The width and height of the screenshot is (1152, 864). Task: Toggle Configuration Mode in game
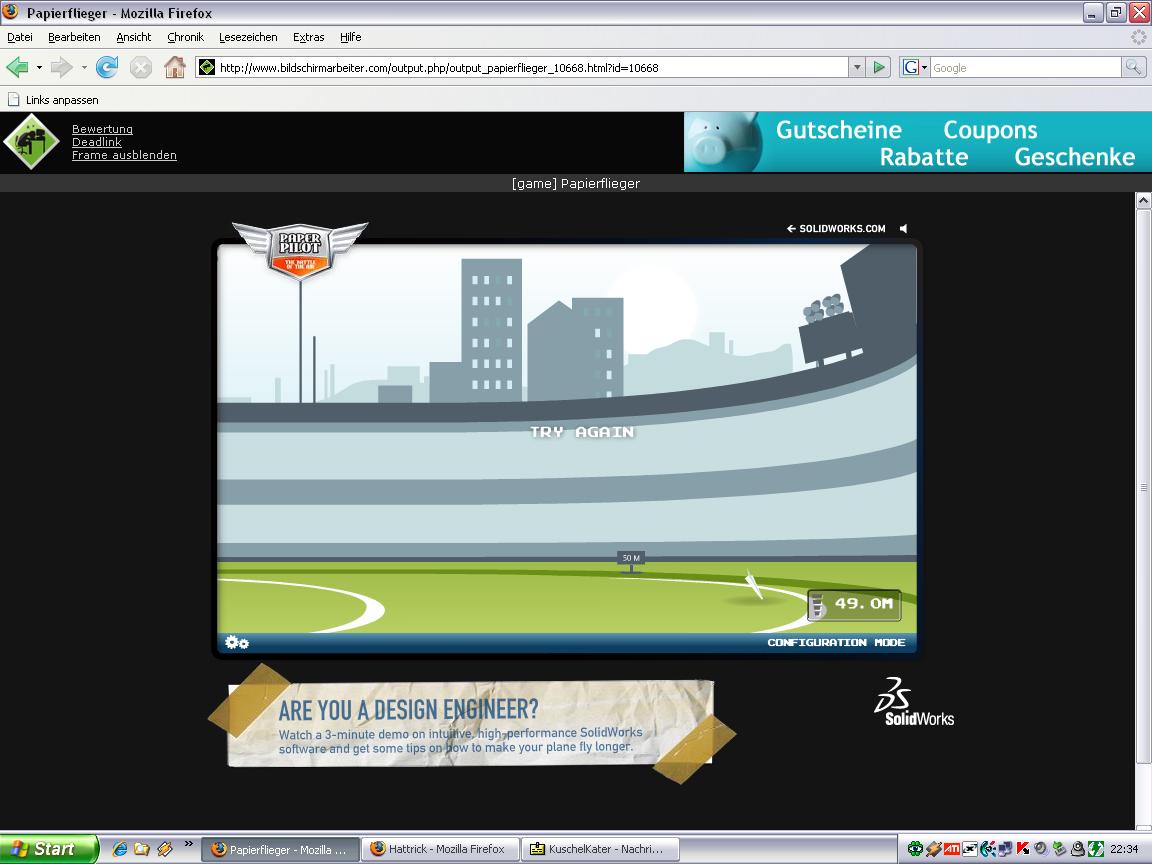tap(836, 642)
